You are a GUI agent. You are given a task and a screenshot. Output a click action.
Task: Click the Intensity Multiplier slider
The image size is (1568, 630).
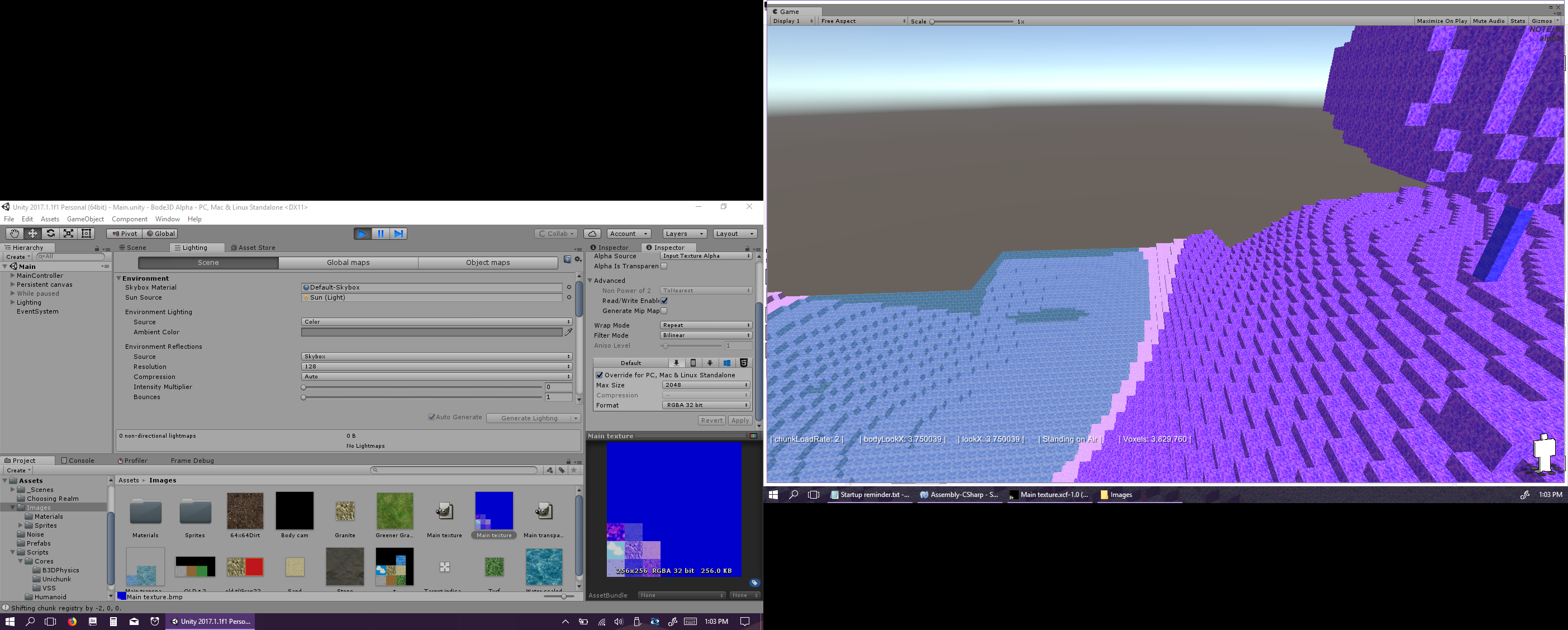421,387
